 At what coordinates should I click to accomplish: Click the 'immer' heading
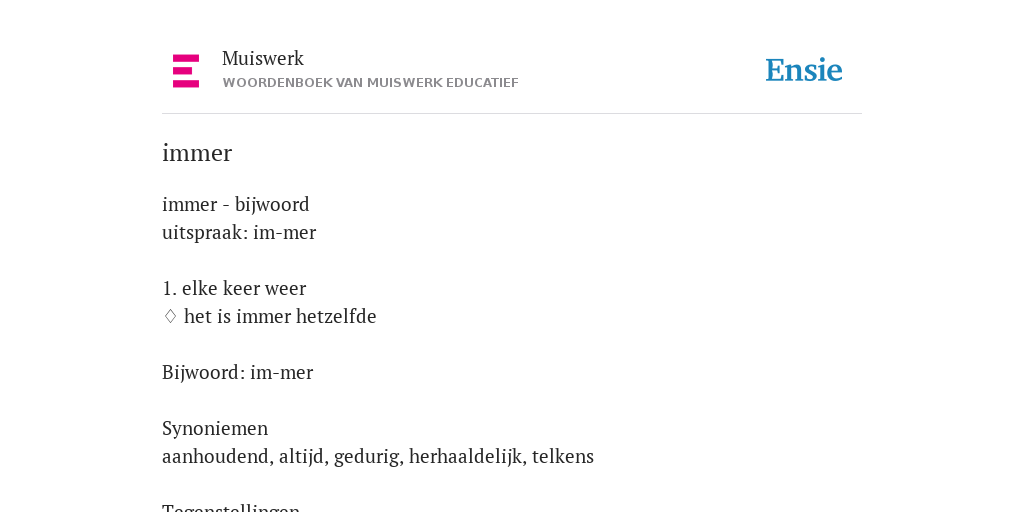coord(197,153)
